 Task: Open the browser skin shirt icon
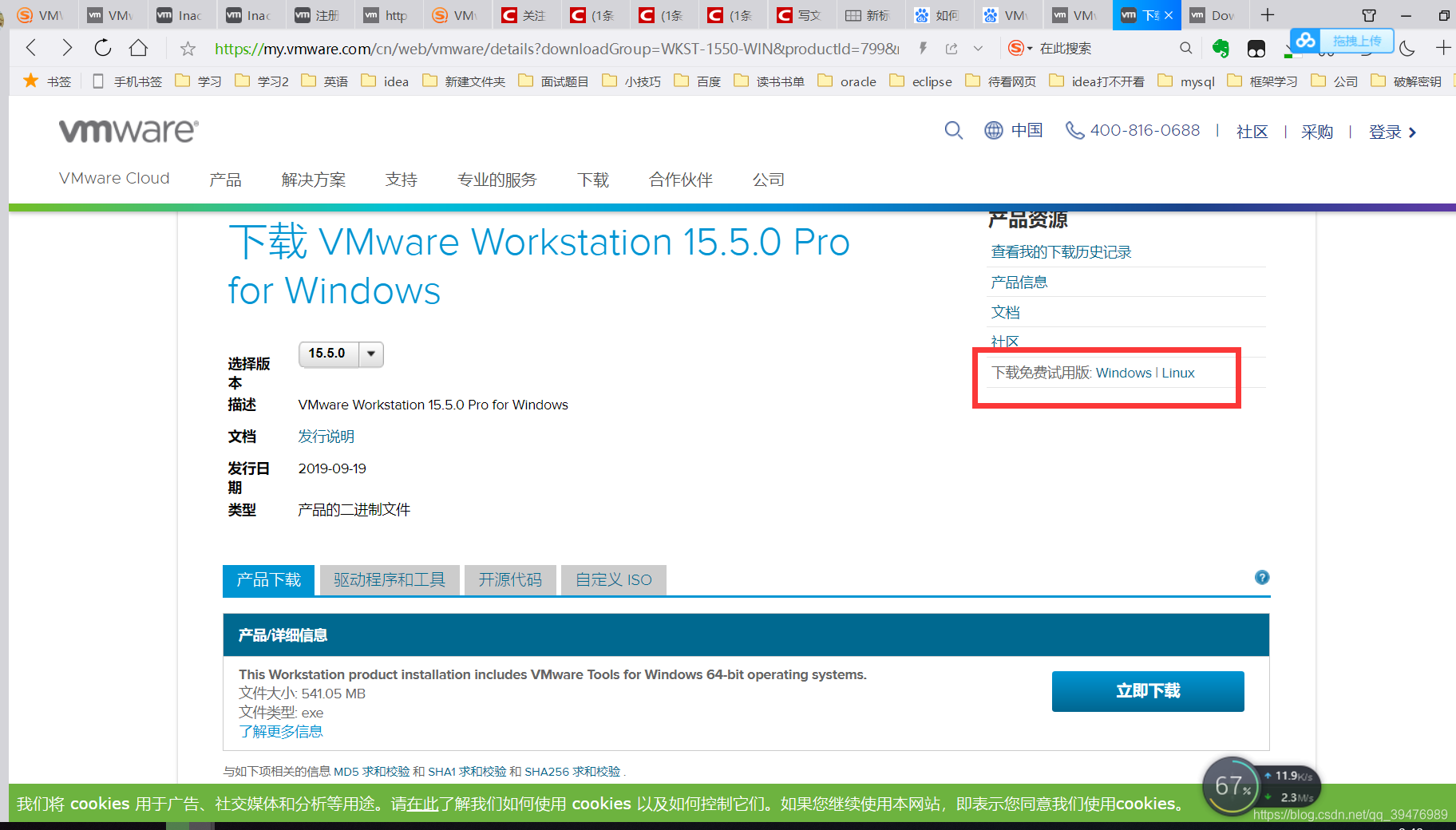pyautogui.click(x=1369, y=15)
